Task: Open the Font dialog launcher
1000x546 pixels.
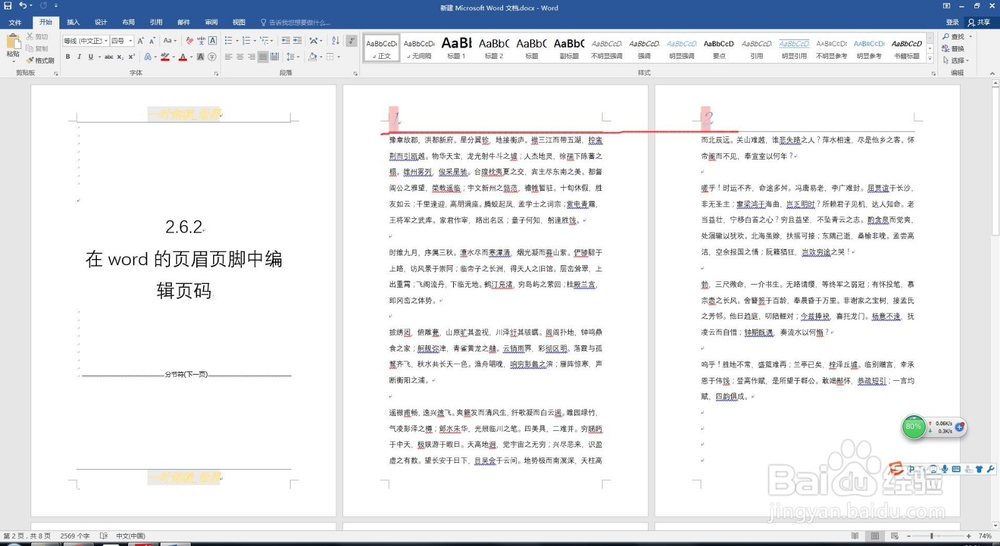Action: [x=216, y=74]
